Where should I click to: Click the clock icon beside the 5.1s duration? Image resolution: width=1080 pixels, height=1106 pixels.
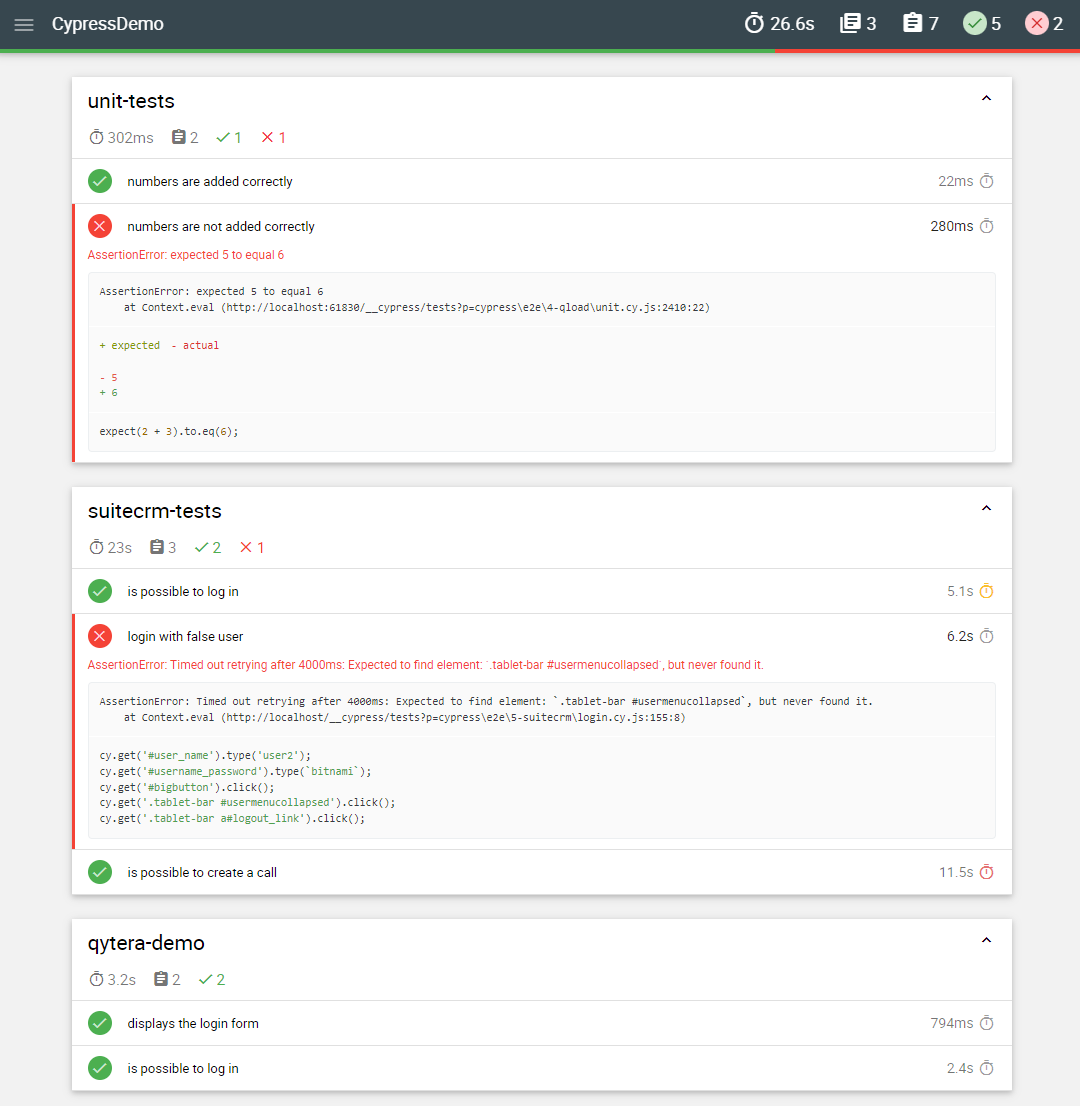click(987, 591)
